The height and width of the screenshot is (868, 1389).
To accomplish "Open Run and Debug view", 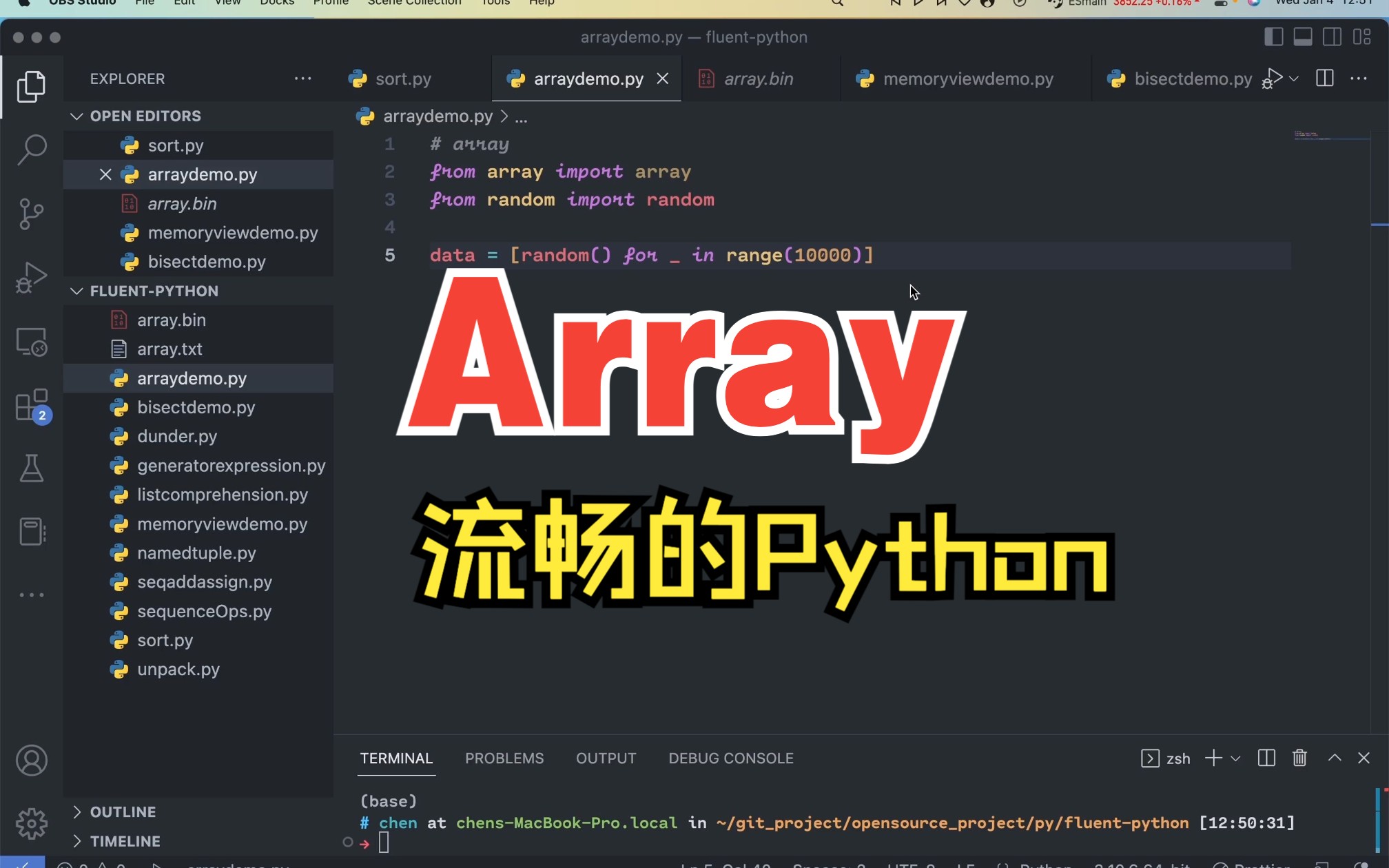I will (32, 277).
